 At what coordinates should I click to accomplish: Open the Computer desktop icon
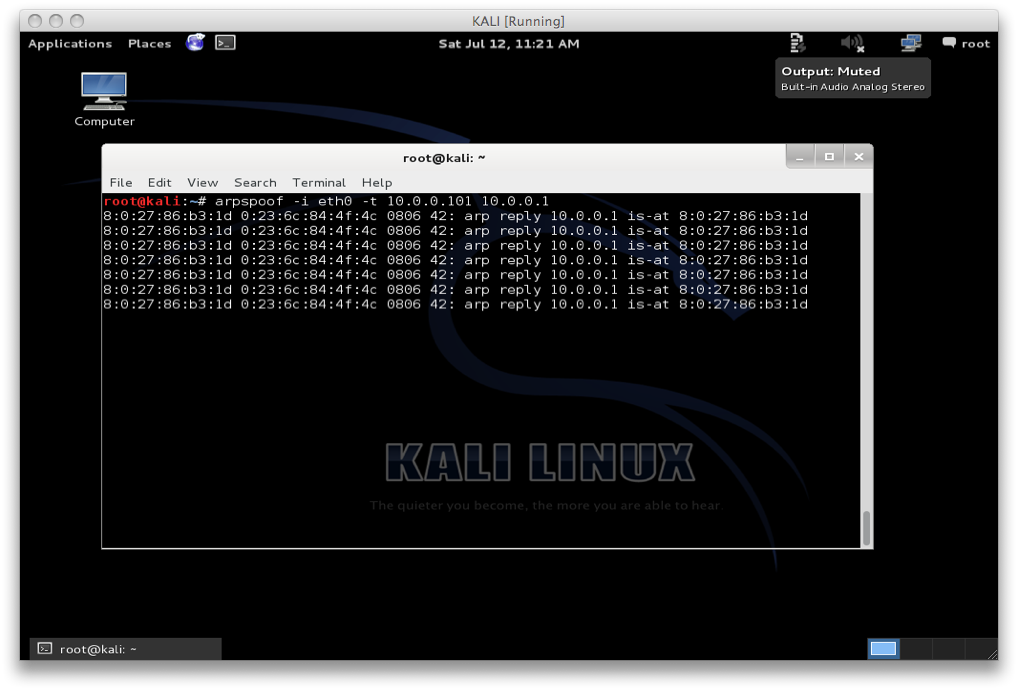[x=104, y=99]
